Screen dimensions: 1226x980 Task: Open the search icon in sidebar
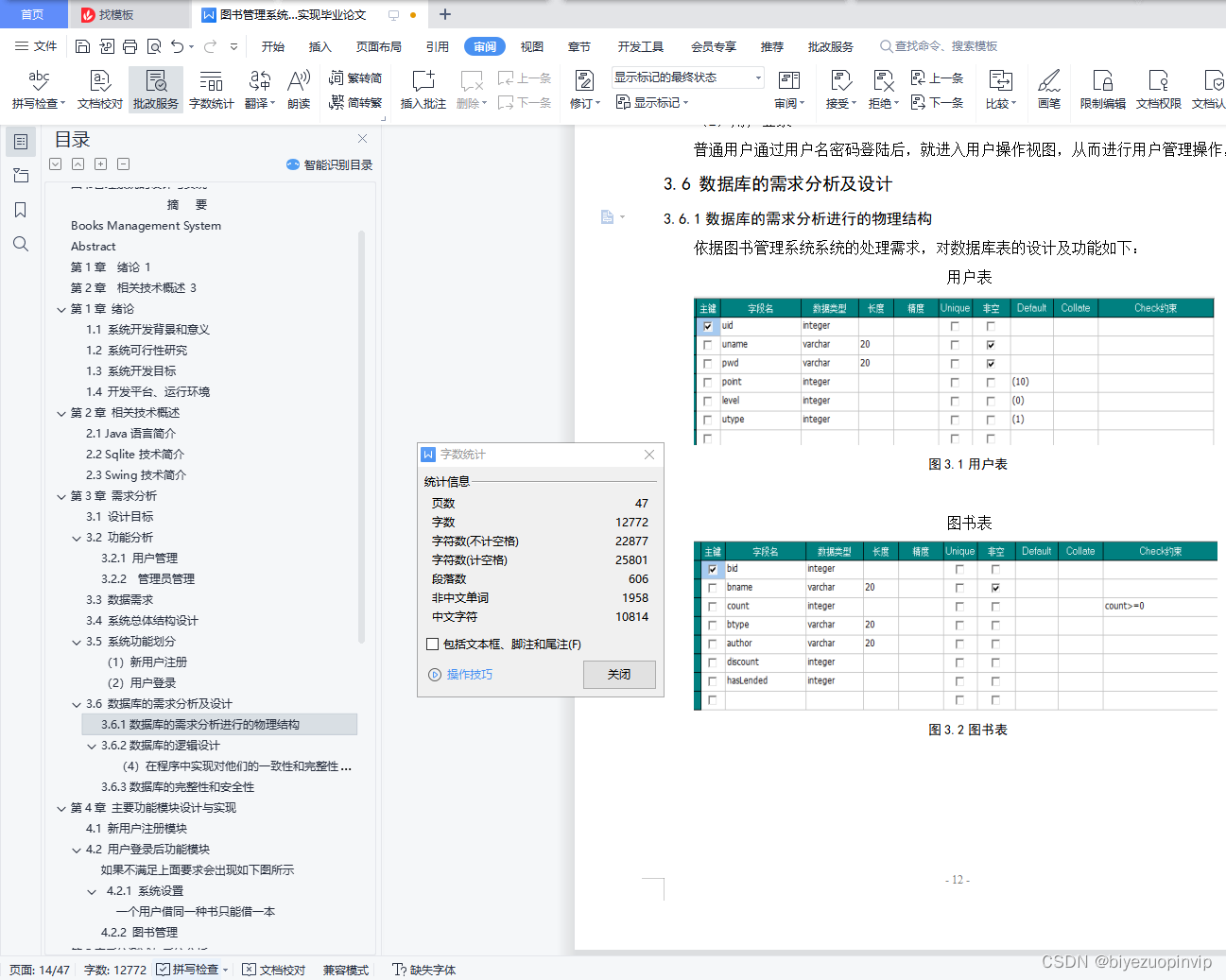tap(21, 244)
